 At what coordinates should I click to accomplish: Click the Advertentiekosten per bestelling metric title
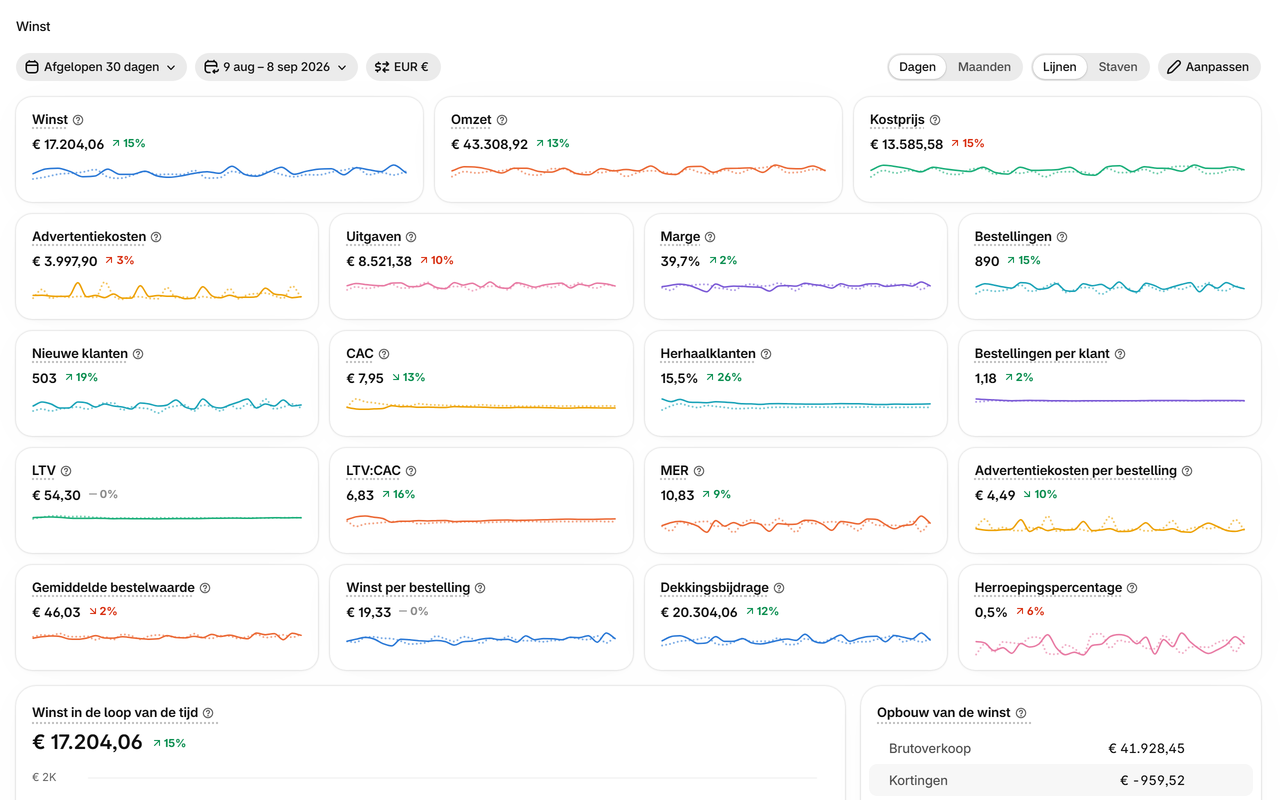(x=1076, y=471)
